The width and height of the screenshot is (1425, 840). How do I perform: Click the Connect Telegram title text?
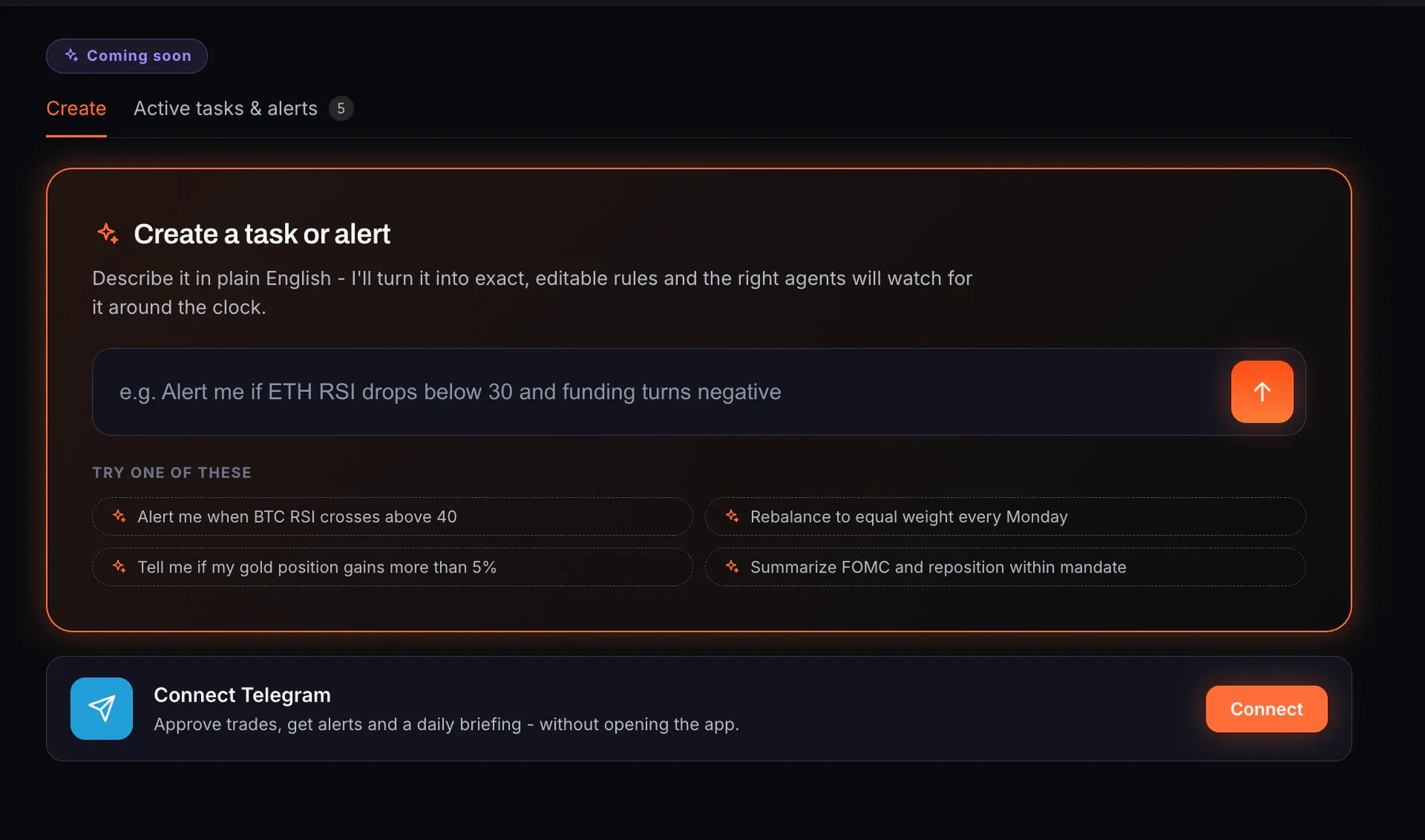(x=242, y=694)
